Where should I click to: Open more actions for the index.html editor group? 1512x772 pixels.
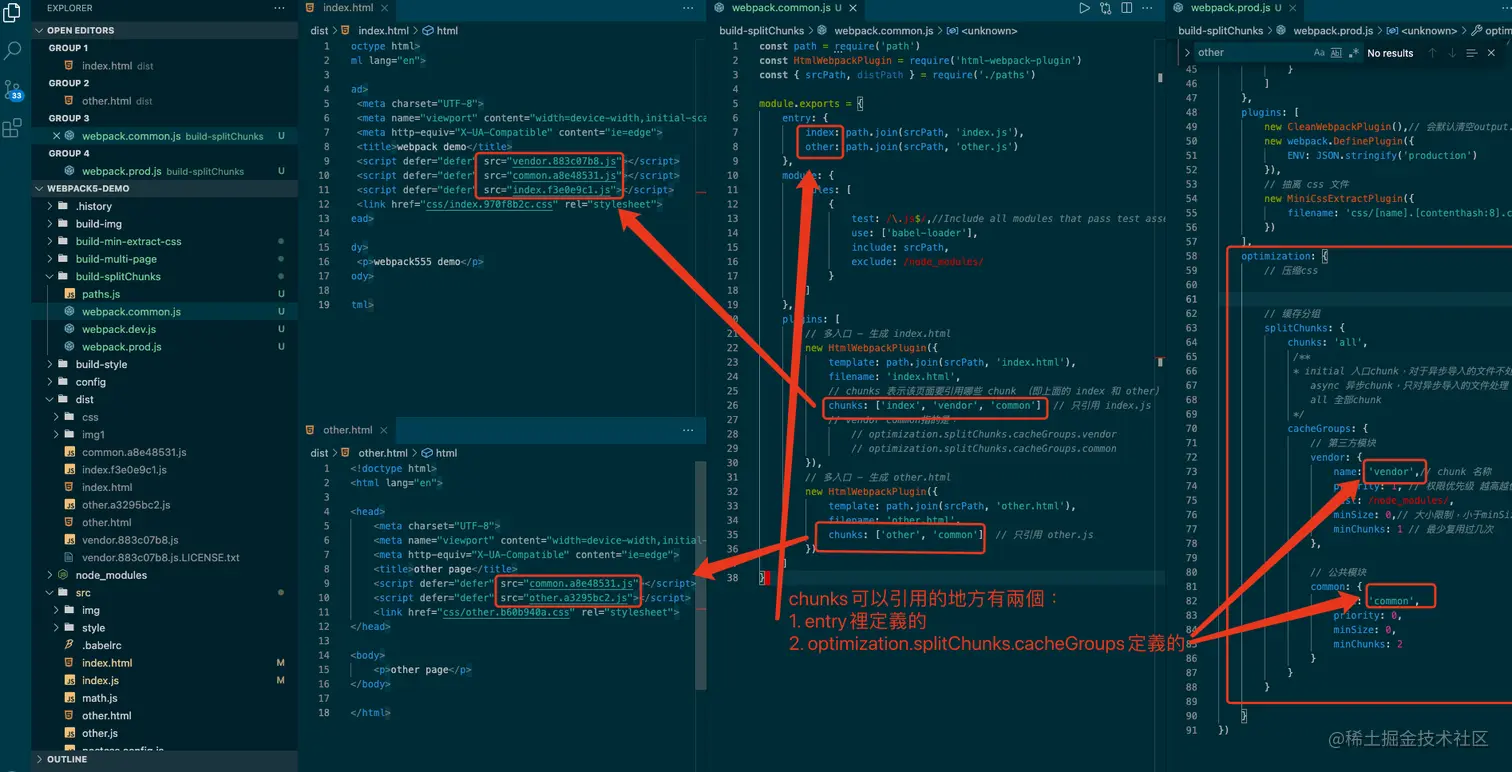pos(688,8)
